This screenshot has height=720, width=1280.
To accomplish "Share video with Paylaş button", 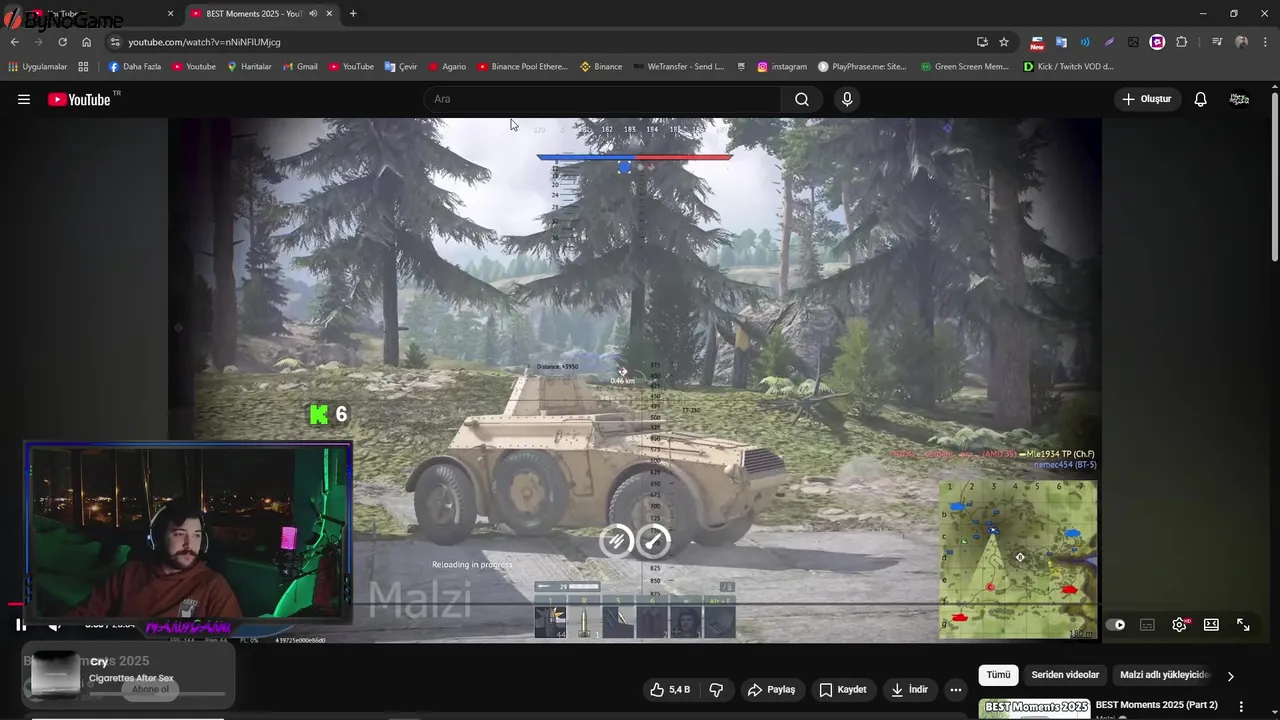I will coord(771,689).
